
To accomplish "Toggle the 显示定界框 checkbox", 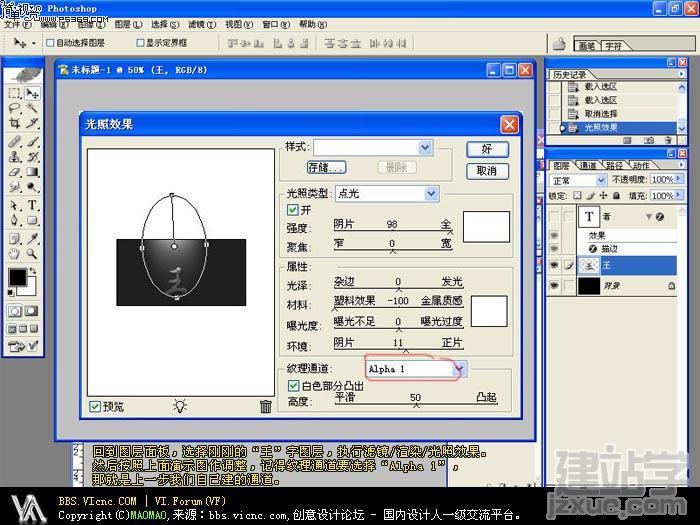I will [140, 43].
